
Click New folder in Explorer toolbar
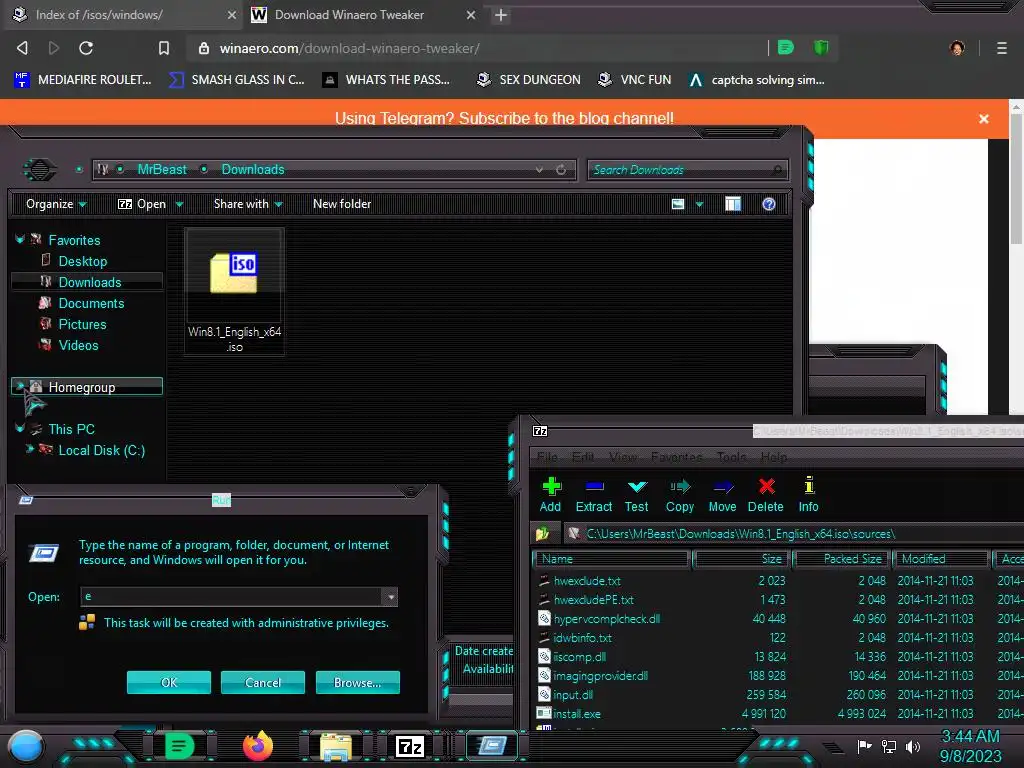(342, 204)
